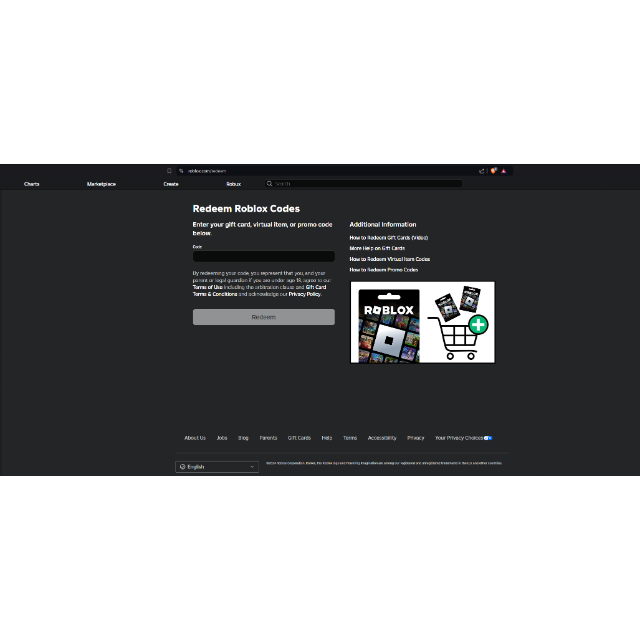Open Accessibility footer link
Image resolution: width=640 pixels, height=640 pixels.
382,438
